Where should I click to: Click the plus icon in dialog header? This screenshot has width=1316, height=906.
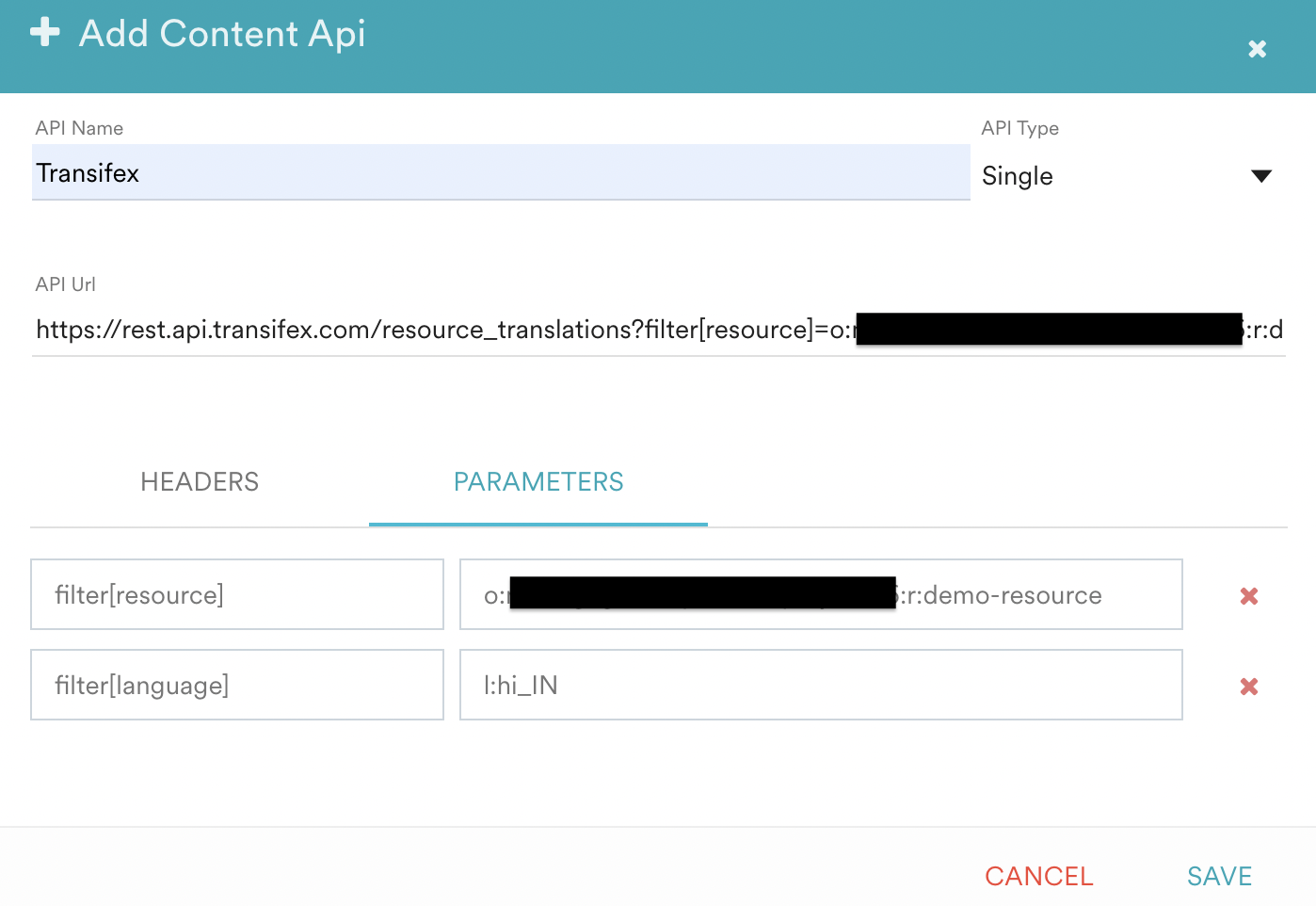click(x=45, y=32)
